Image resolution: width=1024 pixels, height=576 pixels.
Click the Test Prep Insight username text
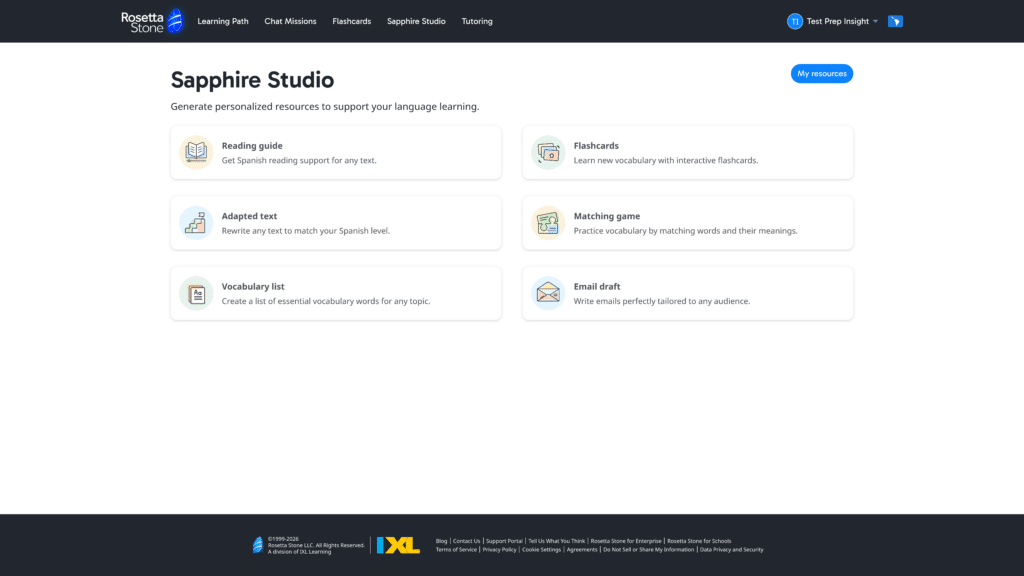click(837, 22)
